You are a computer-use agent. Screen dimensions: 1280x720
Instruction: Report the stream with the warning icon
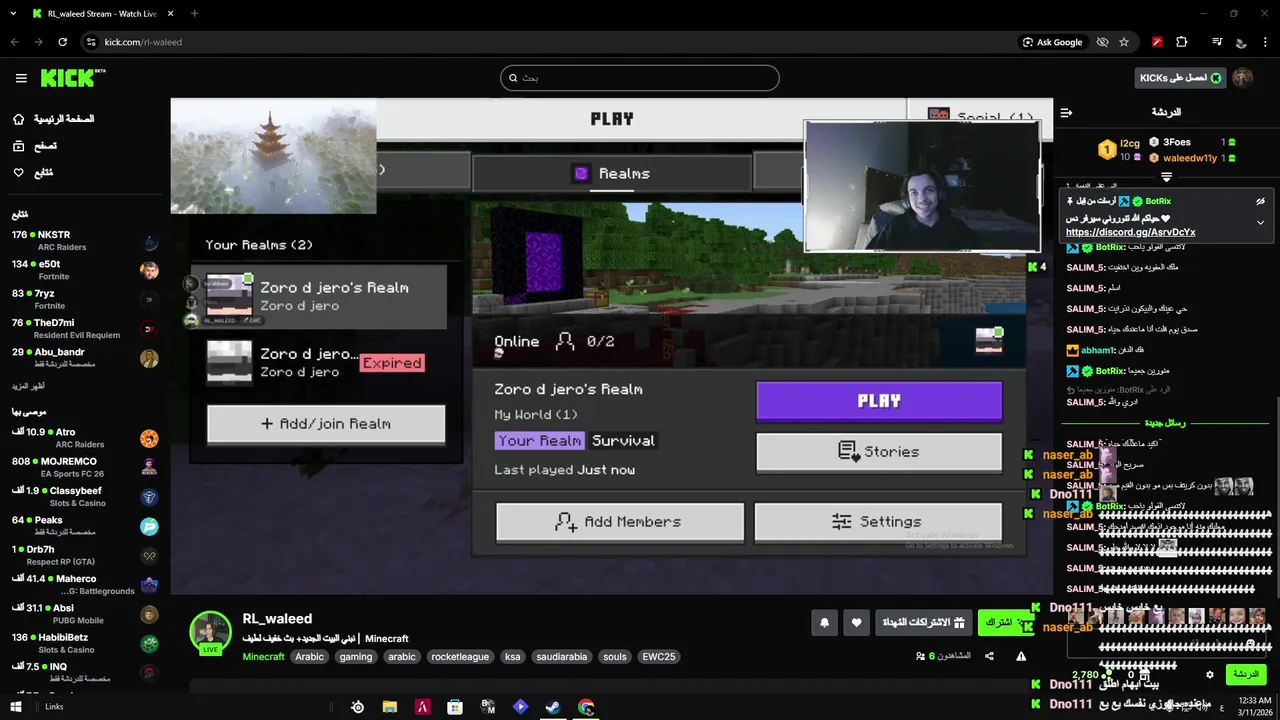coord(1021,656)
